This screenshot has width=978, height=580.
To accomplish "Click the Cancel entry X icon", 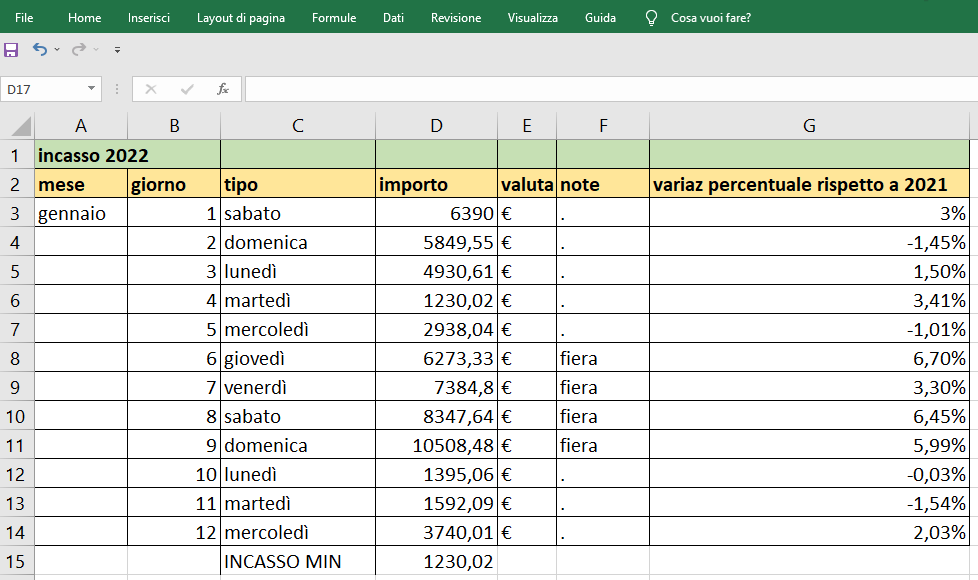I will click(150, 89).
